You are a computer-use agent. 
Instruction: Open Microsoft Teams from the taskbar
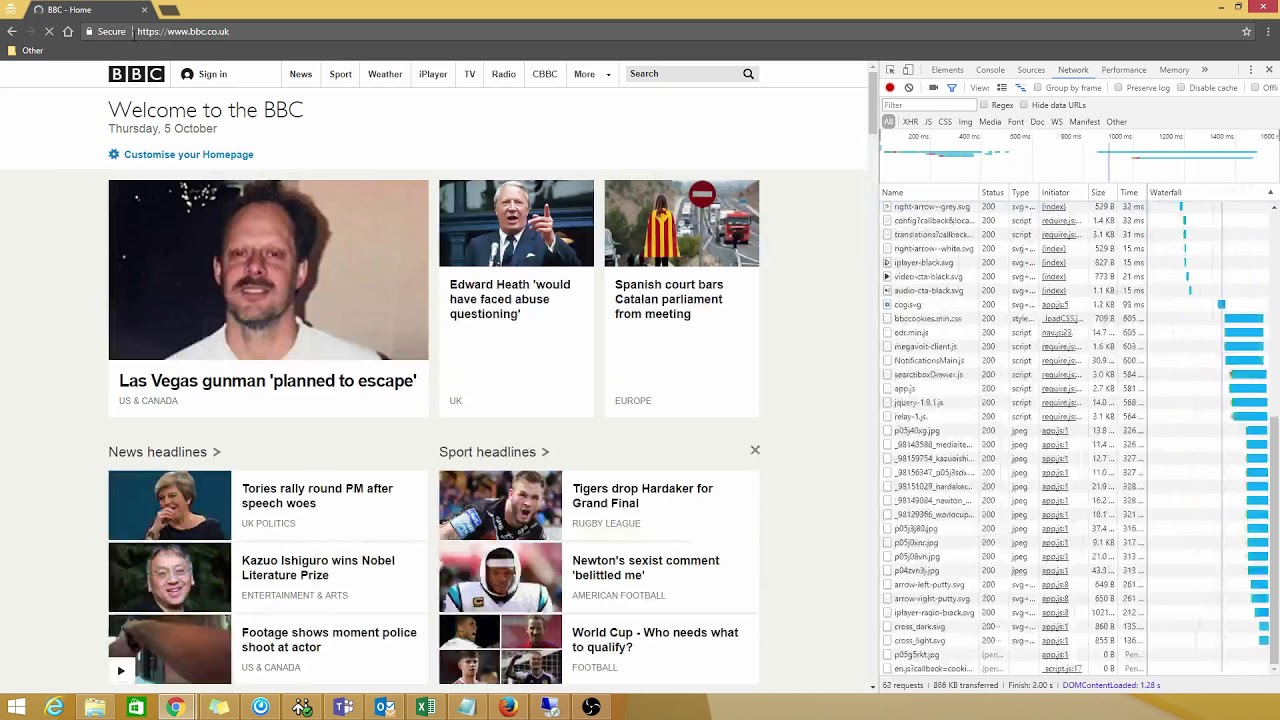pyautogui.click(x=343, y=708)
